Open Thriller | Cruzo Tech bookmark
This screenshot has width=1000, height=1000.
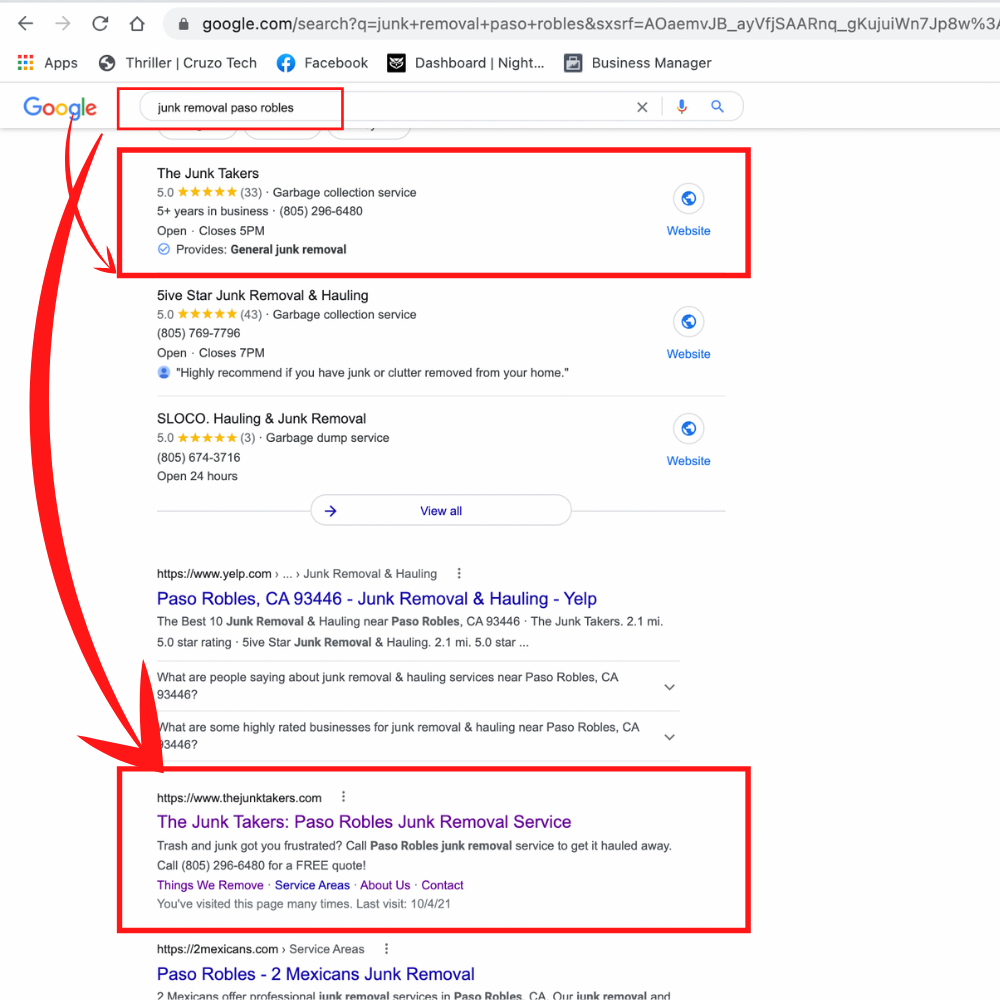pyautogui.click(x=178, y=62)
